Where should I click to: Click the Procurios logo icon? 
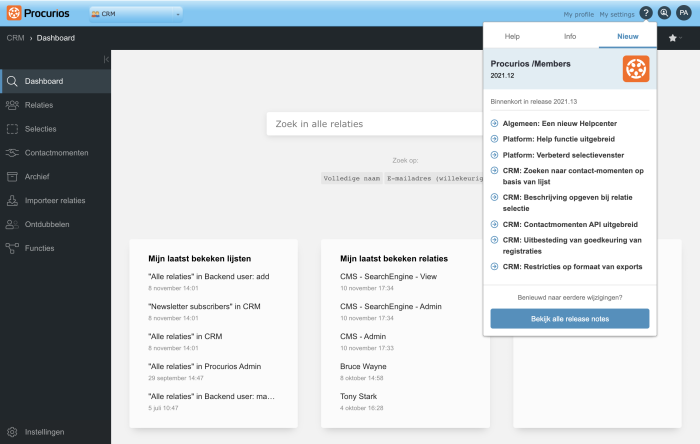coord(14,13)
